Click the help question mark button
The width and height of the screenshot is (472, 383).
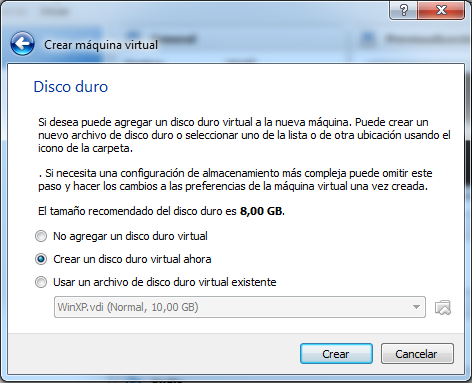(403, 10)
